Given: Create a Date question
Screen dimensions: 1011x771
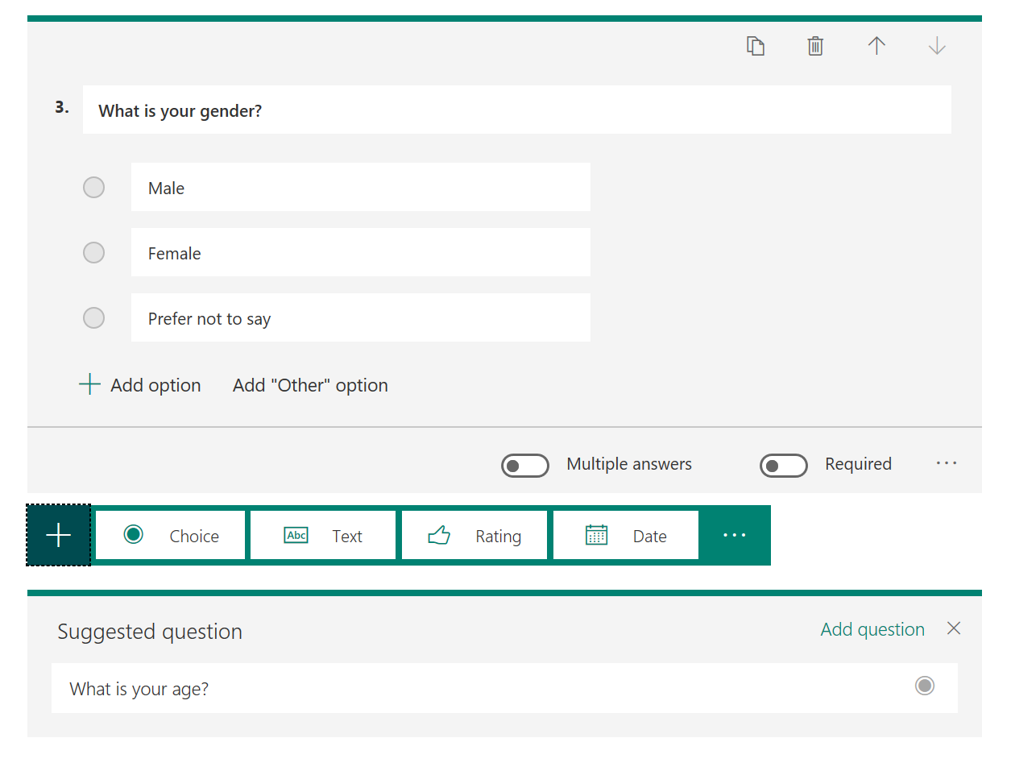Looking at the screenshot, I should [x=625, y=535].
